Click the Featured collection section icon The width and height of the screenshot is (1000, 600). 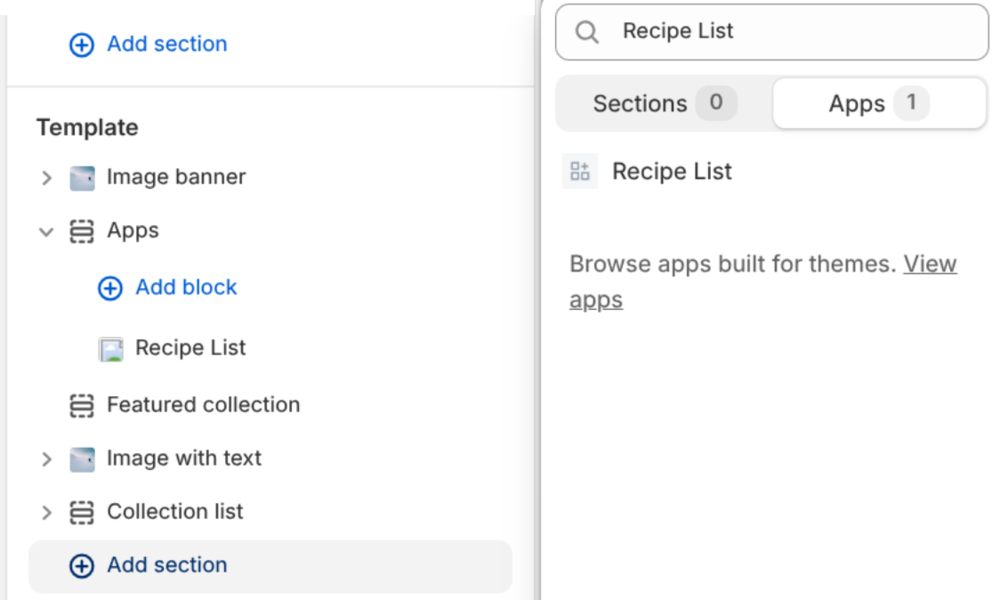(82, 406)
